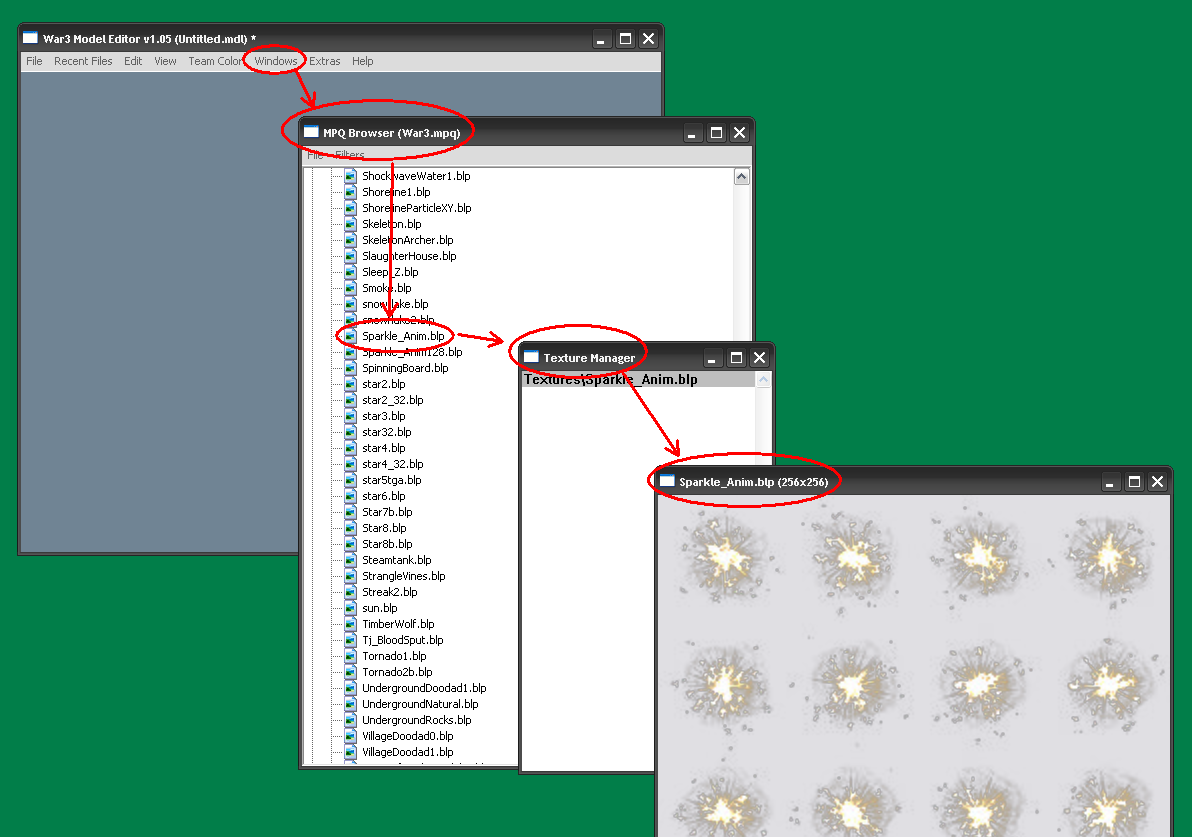Open the Help menu
1192x837 pixels.
tap(363, 61)
